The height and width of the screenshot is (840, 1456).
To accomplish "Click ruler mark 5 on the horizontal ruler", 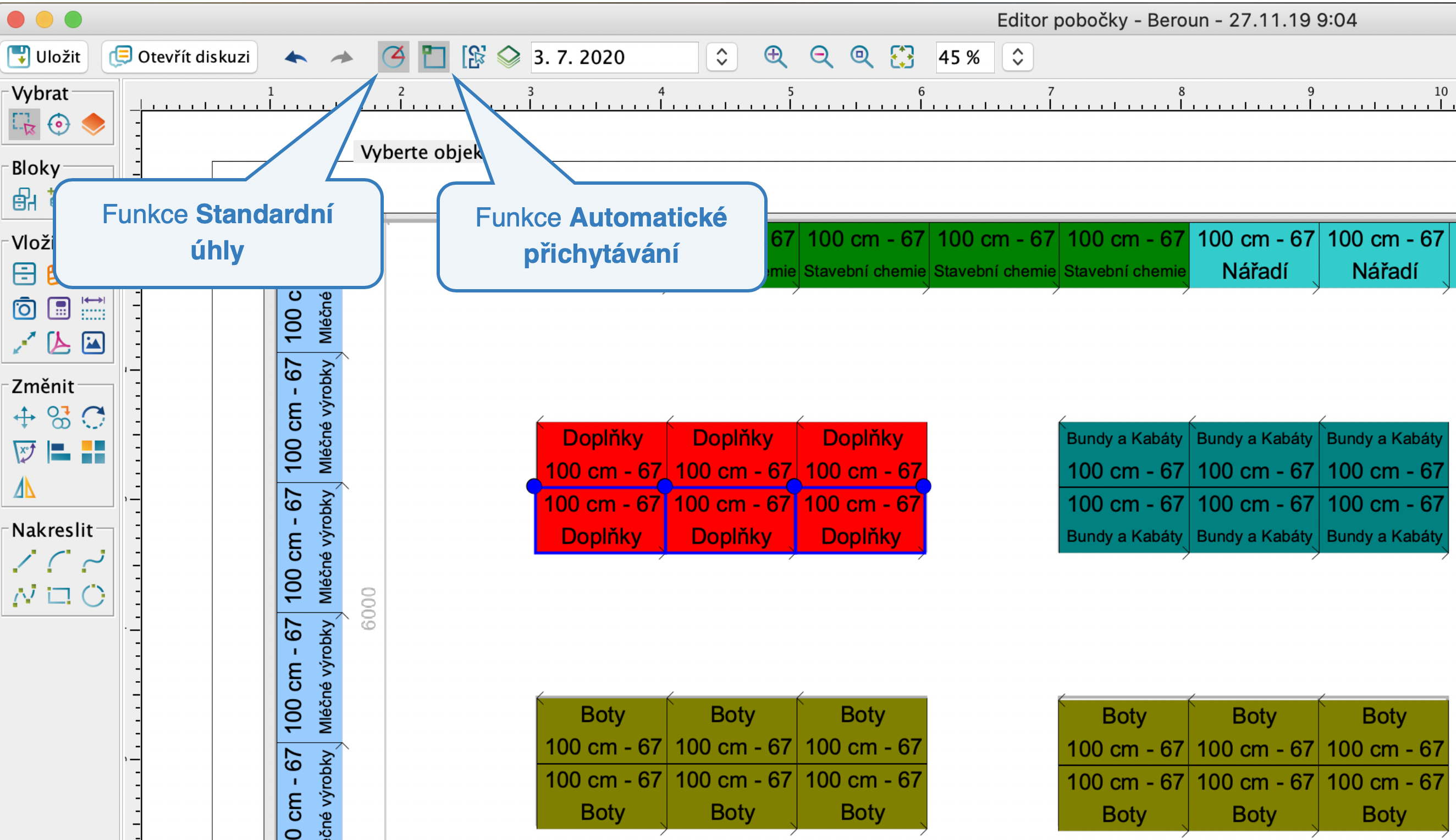I will tap(790, 91).
